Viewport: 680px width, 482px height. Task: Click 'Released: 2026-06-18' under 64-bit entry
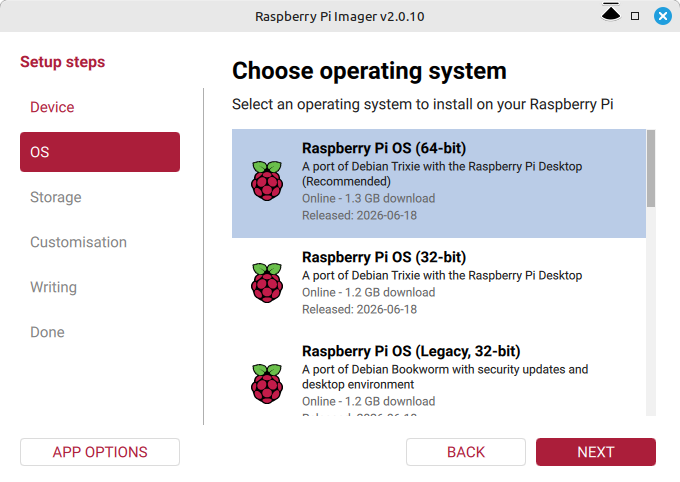click(x=360, y=215)
